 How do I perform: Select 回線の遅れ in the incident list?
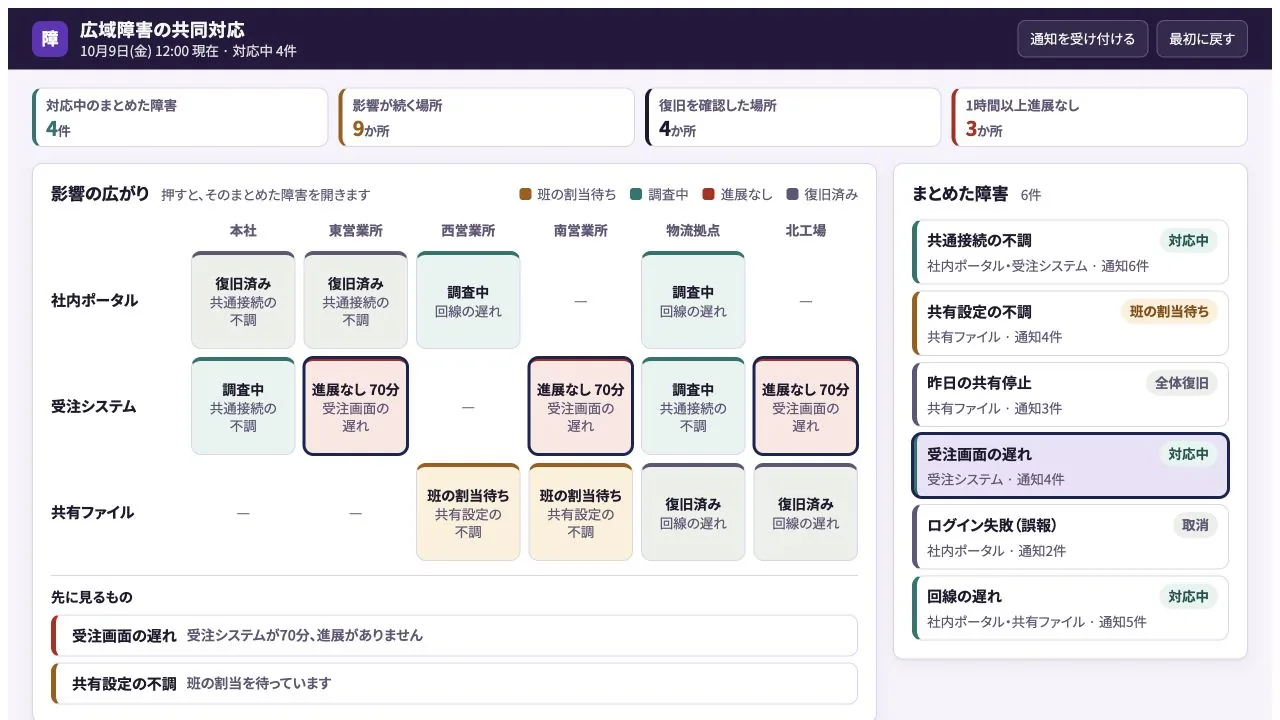[x=1070, y=608]
